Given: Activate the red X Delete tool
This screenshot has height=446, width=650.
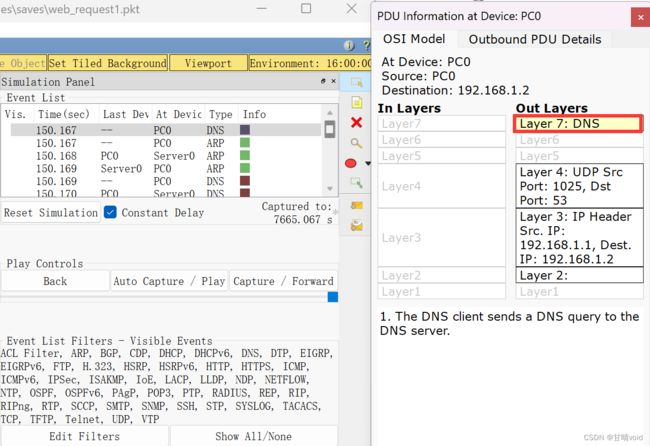Looking at the screenshot, I should click(357, 122).
